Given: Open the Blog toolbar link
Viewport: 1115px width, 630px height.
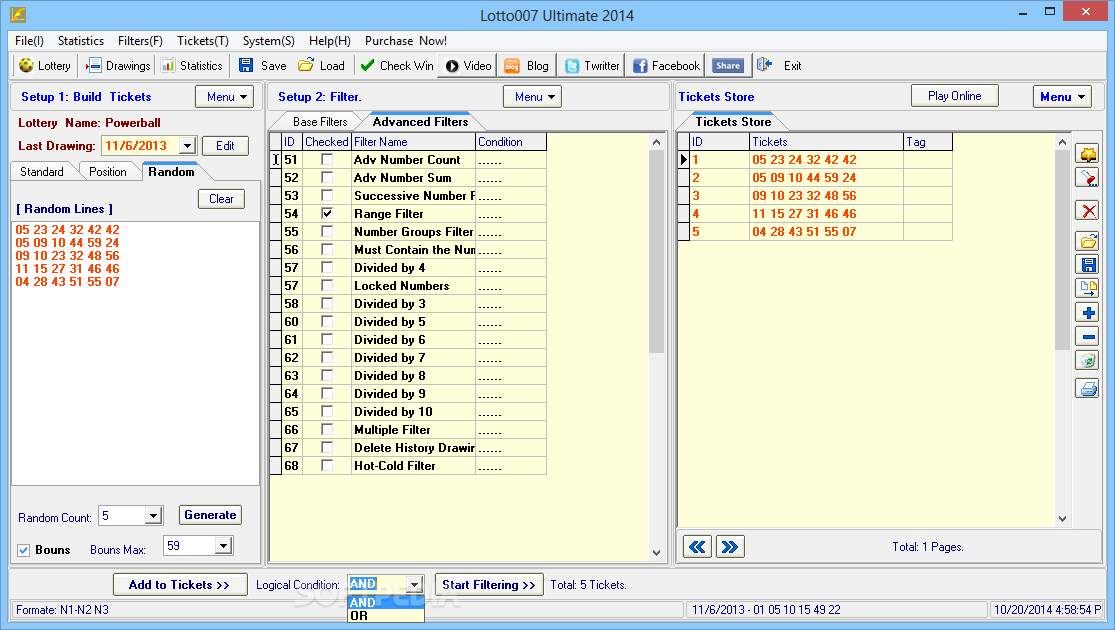Looking at the screenshot, I should tap(527, 65).
